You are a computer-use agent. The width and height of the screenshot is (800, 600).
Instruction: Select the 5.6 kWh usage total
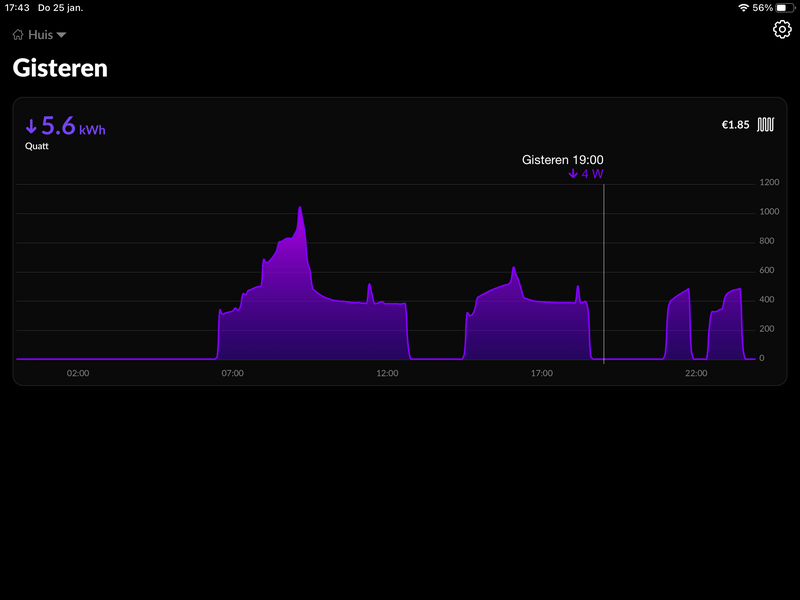[x=66, y=126]
